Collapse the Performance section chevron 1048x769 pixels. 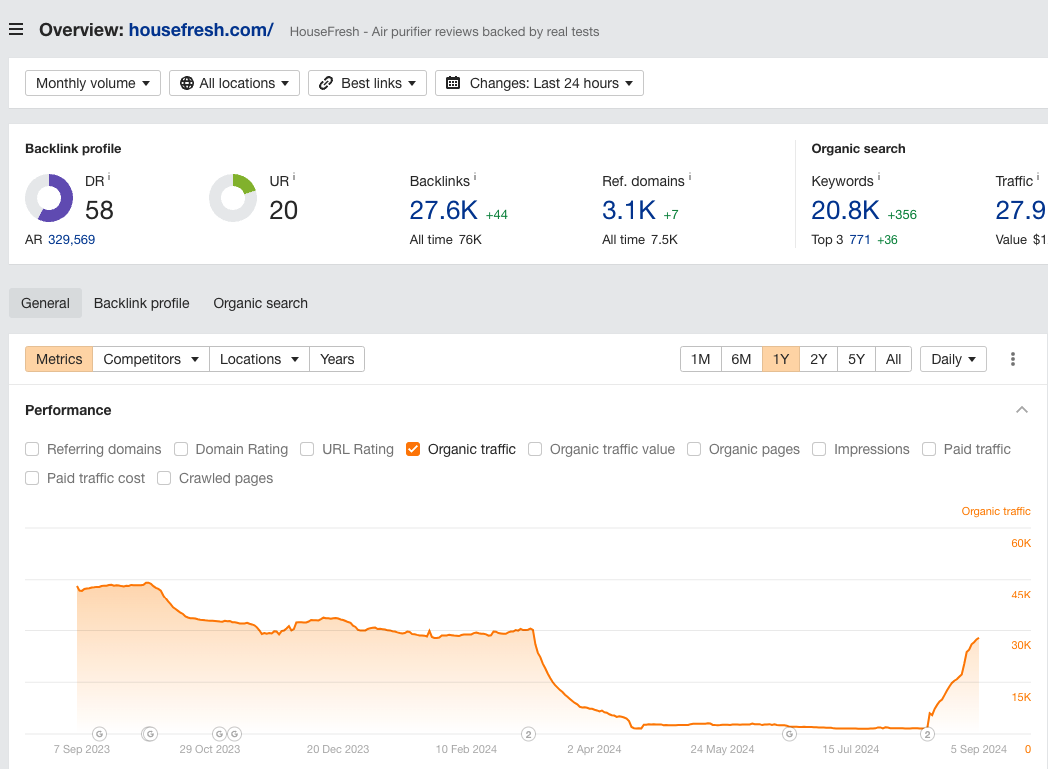coord(1021,410)
